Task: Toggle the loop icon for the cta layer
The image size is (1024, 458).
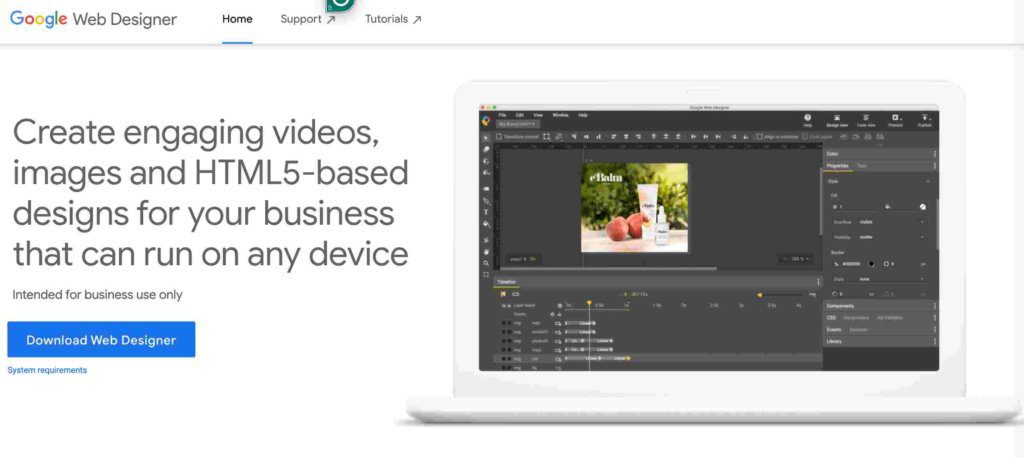Action: point(558,359)
